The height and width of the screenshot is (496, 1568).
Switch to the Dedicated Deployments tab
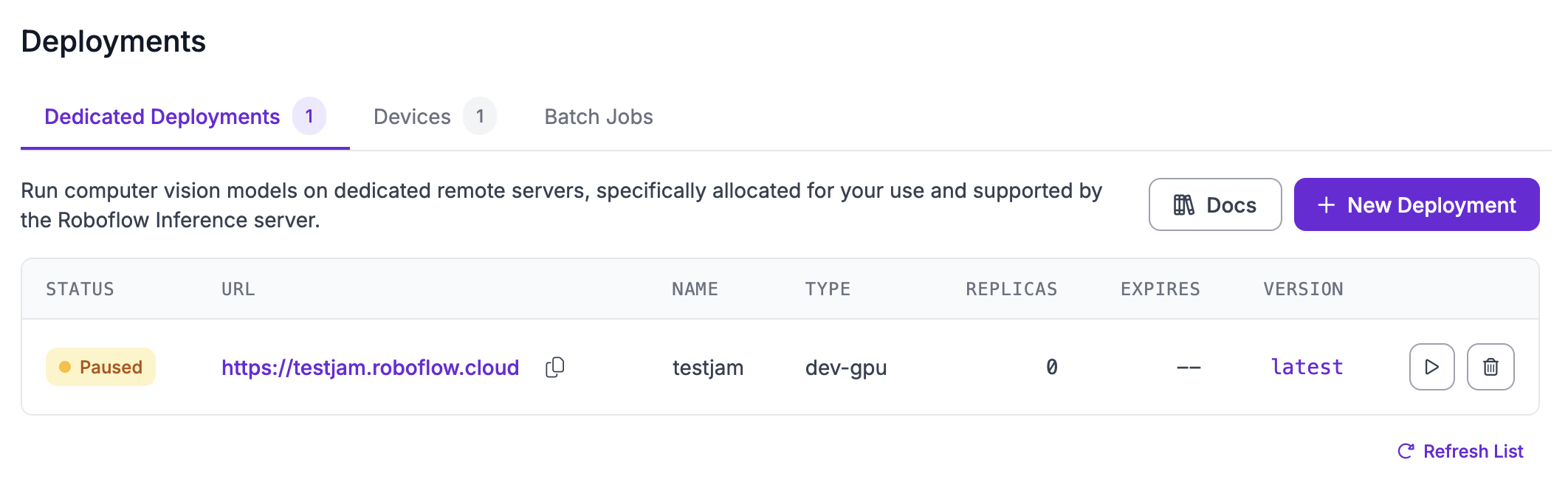point(162,117)
